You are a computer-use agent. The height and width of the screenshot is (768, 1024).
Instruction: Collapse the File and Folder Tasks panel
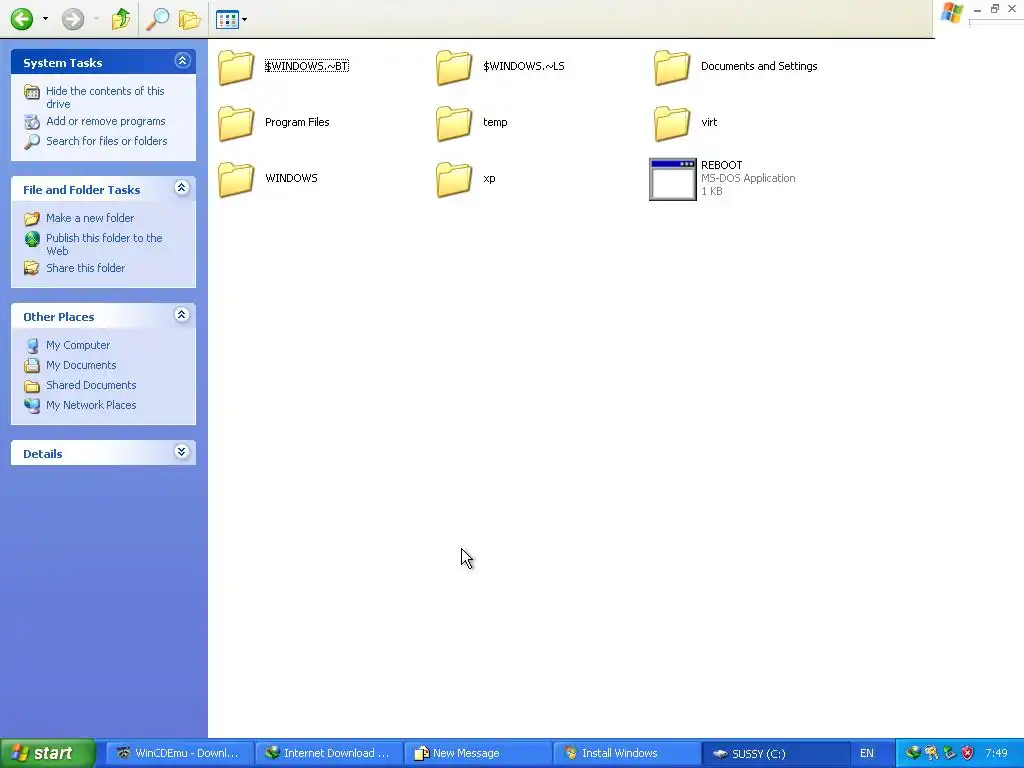coord(182,188)
